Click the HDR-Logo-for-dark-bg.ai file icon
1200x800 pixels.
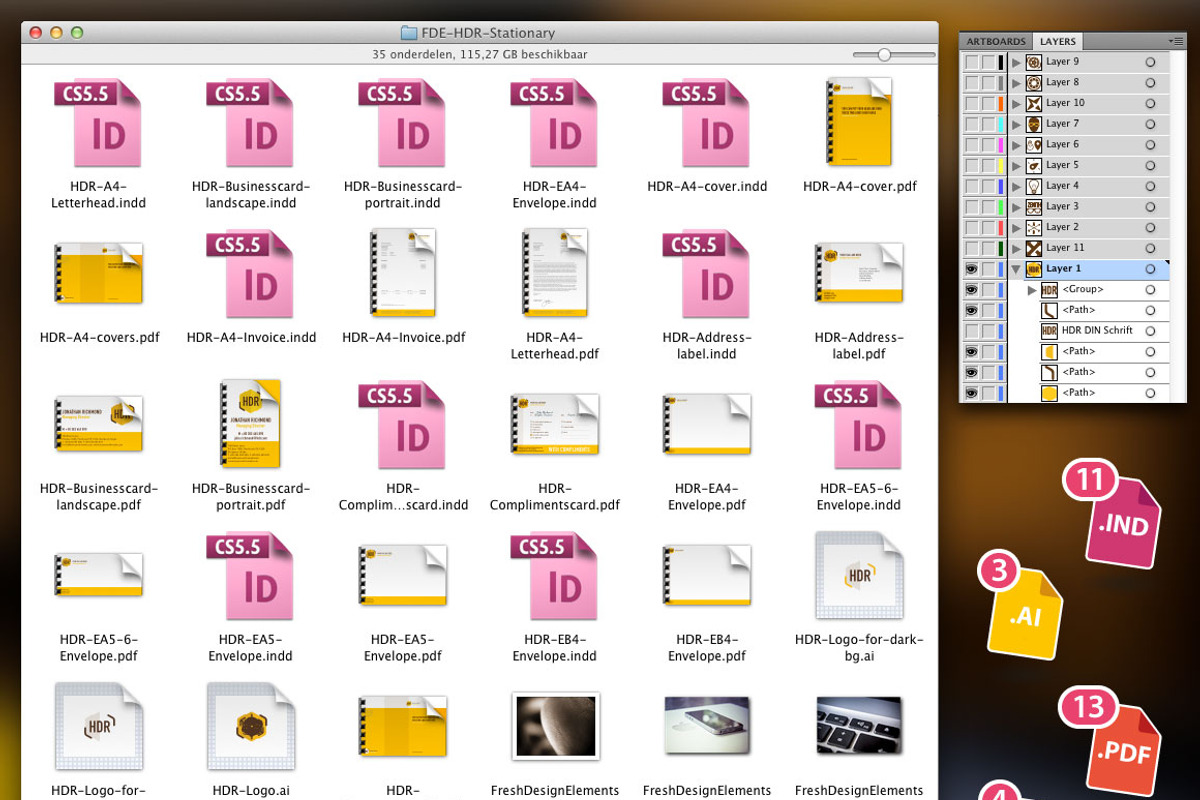pyautogui.click(x=860, y=576)
